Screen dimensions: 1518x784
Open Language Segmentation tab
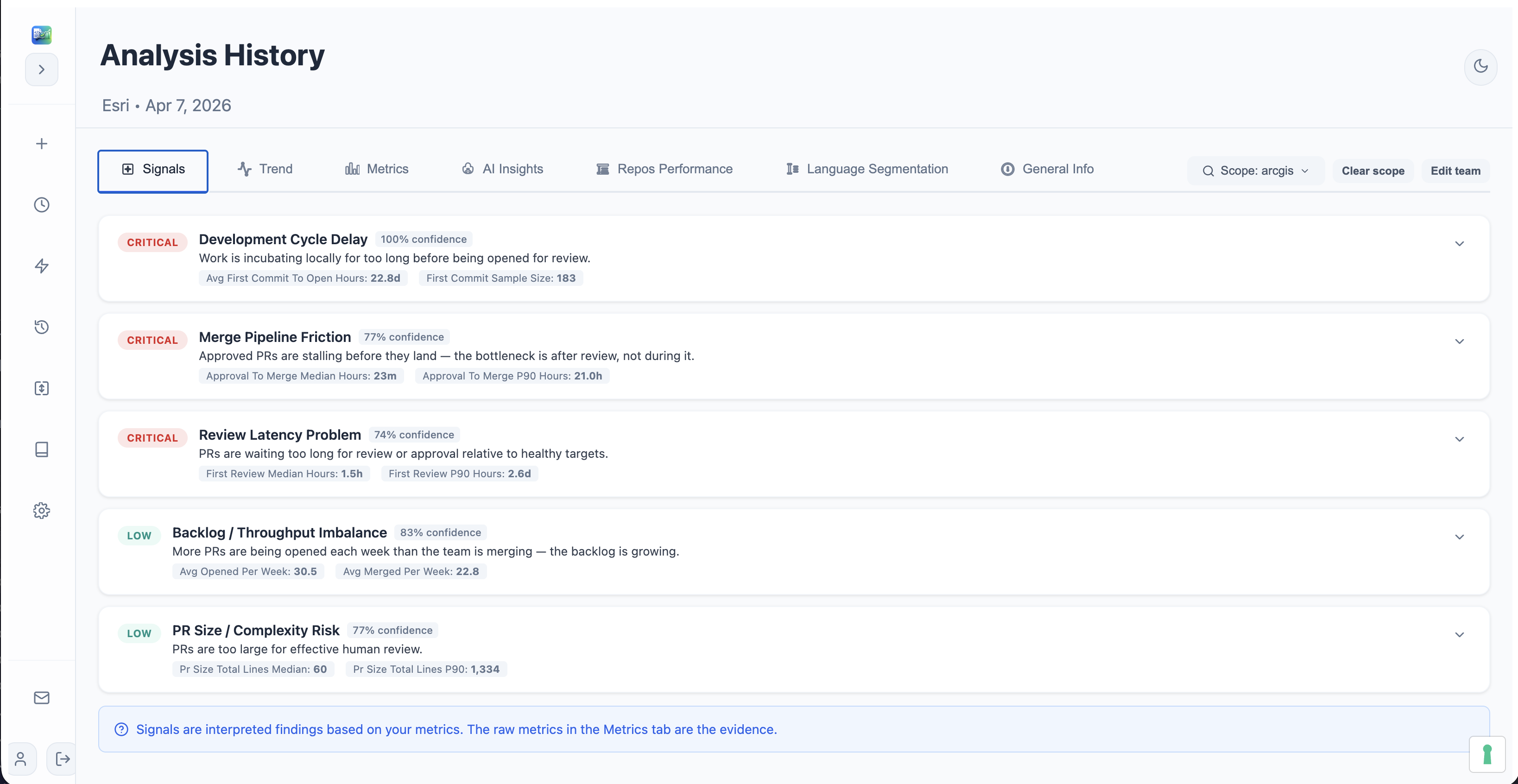[x=867, y=169]
